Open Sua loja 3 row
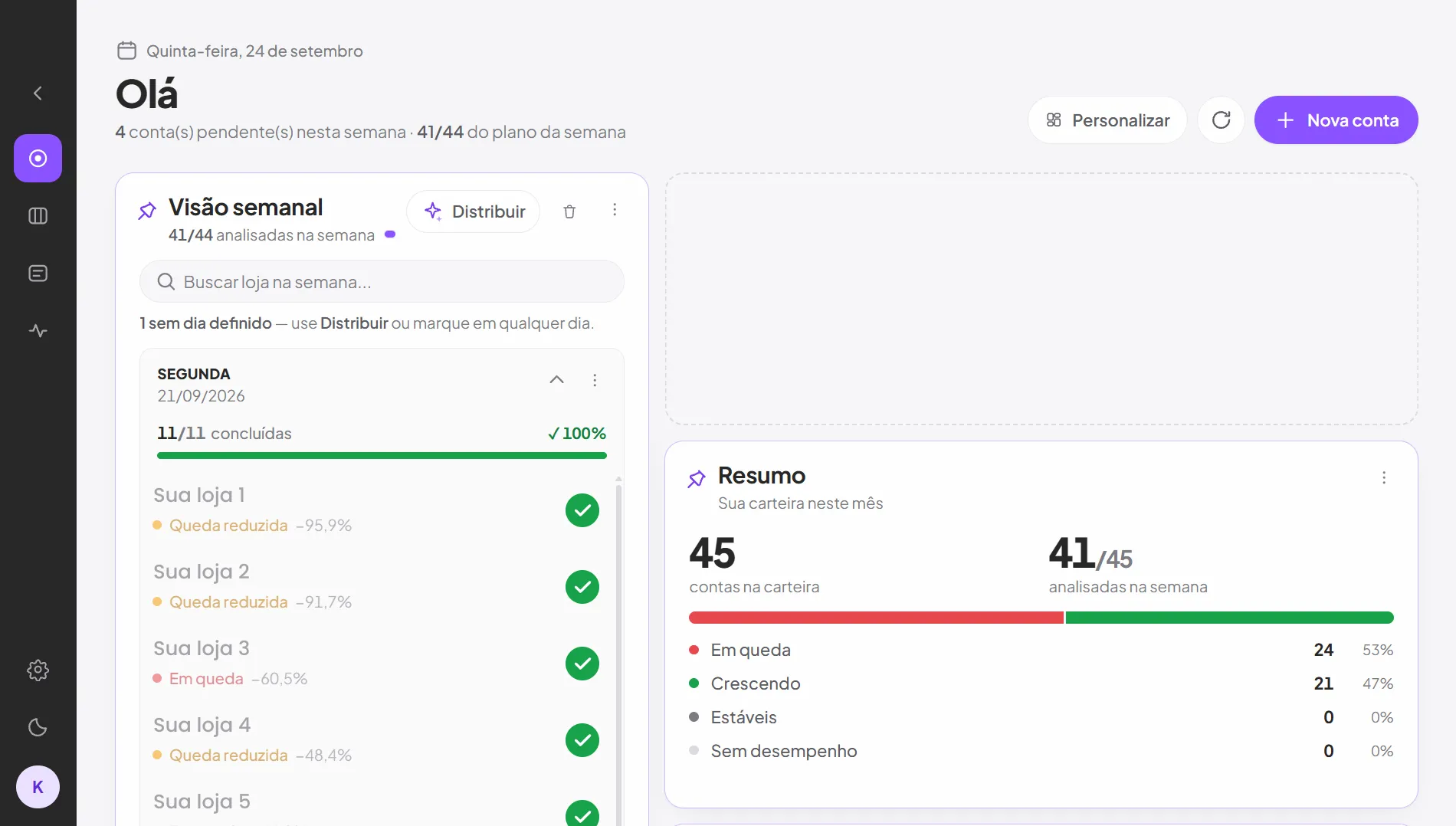Screen dimensions: 1456x826 [378, 664]
